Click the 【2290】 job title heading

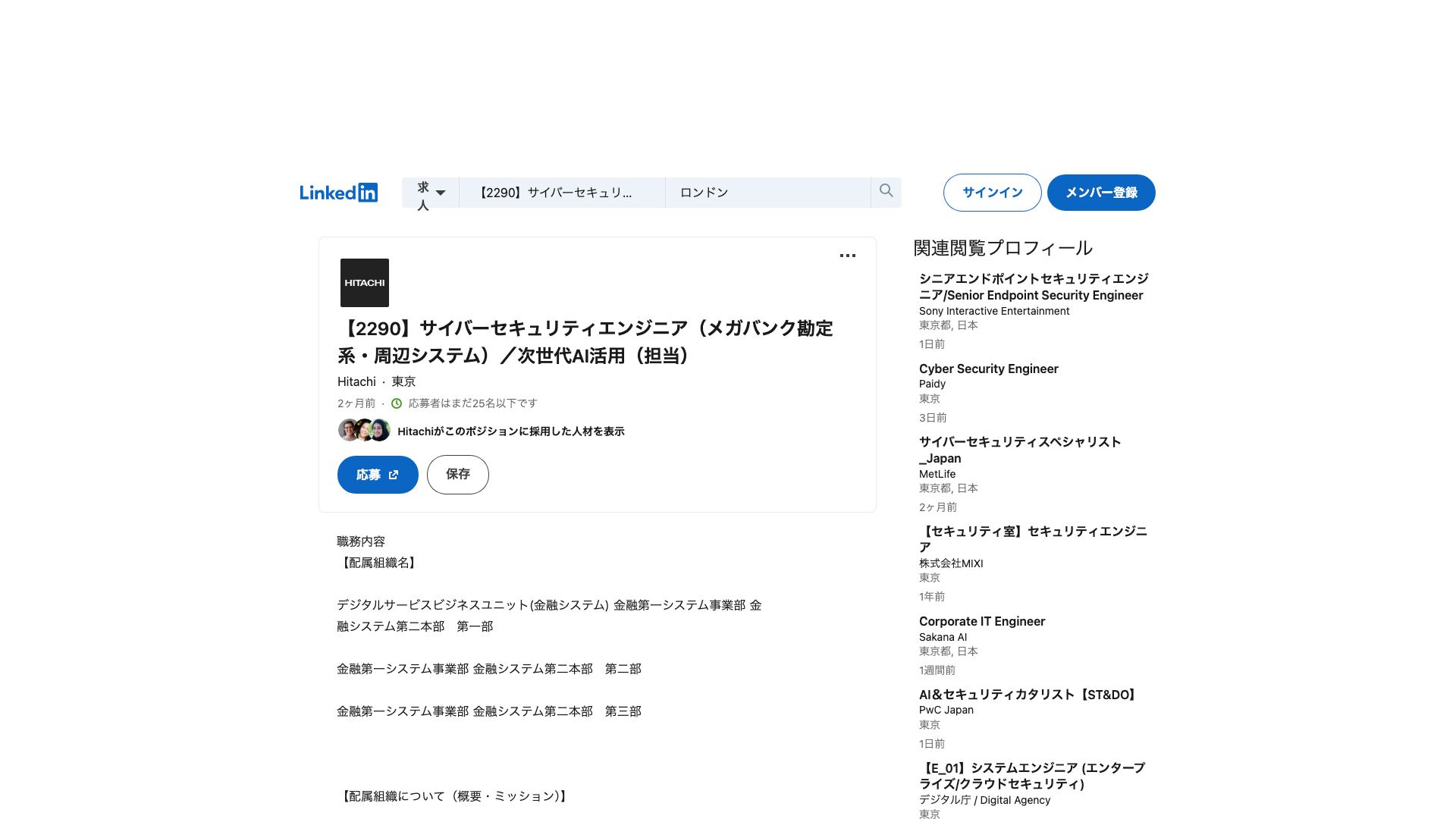point(585,342)
